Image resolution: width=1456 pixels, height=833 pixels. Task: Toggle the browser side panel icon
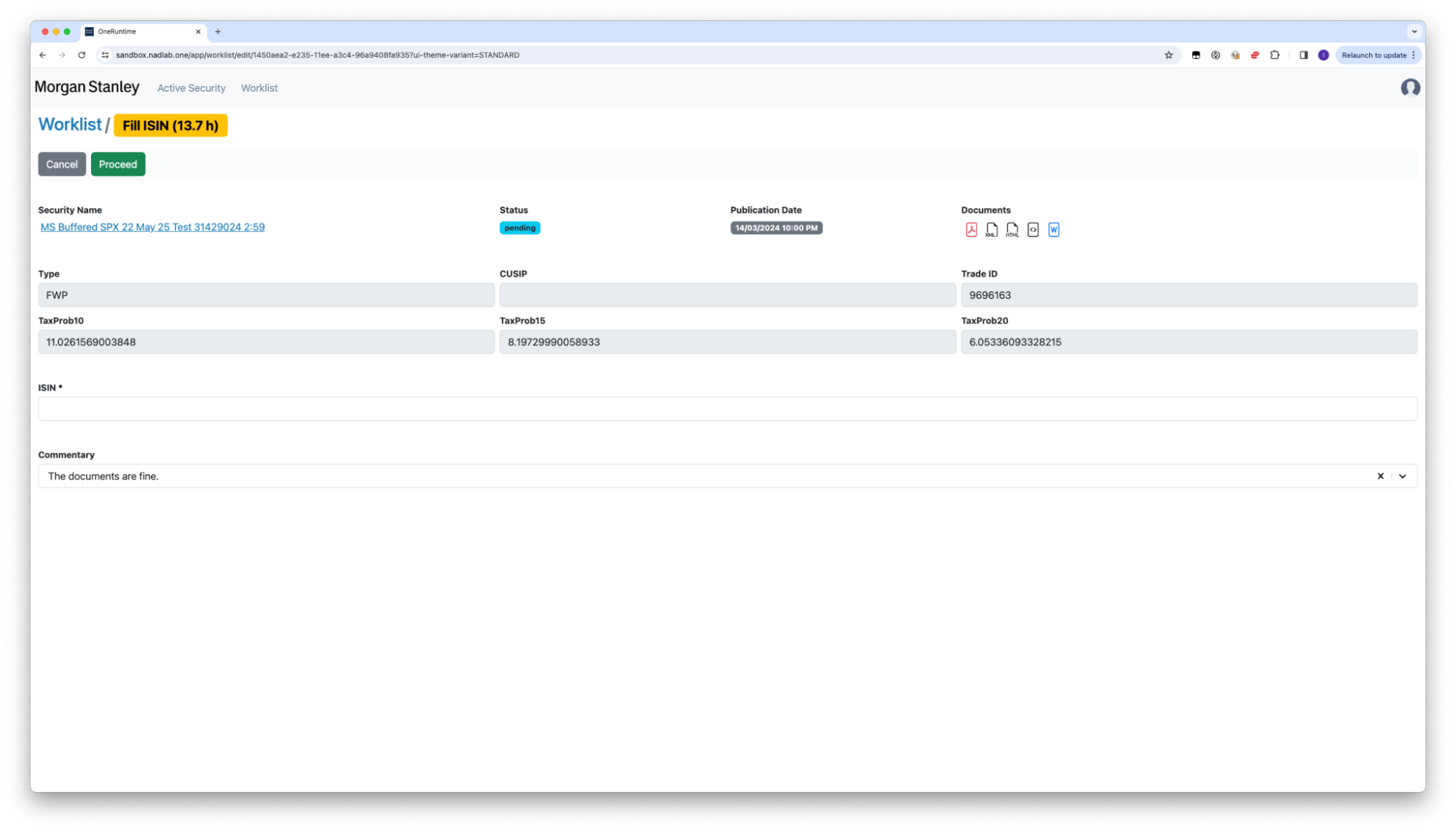[1303, 55]
